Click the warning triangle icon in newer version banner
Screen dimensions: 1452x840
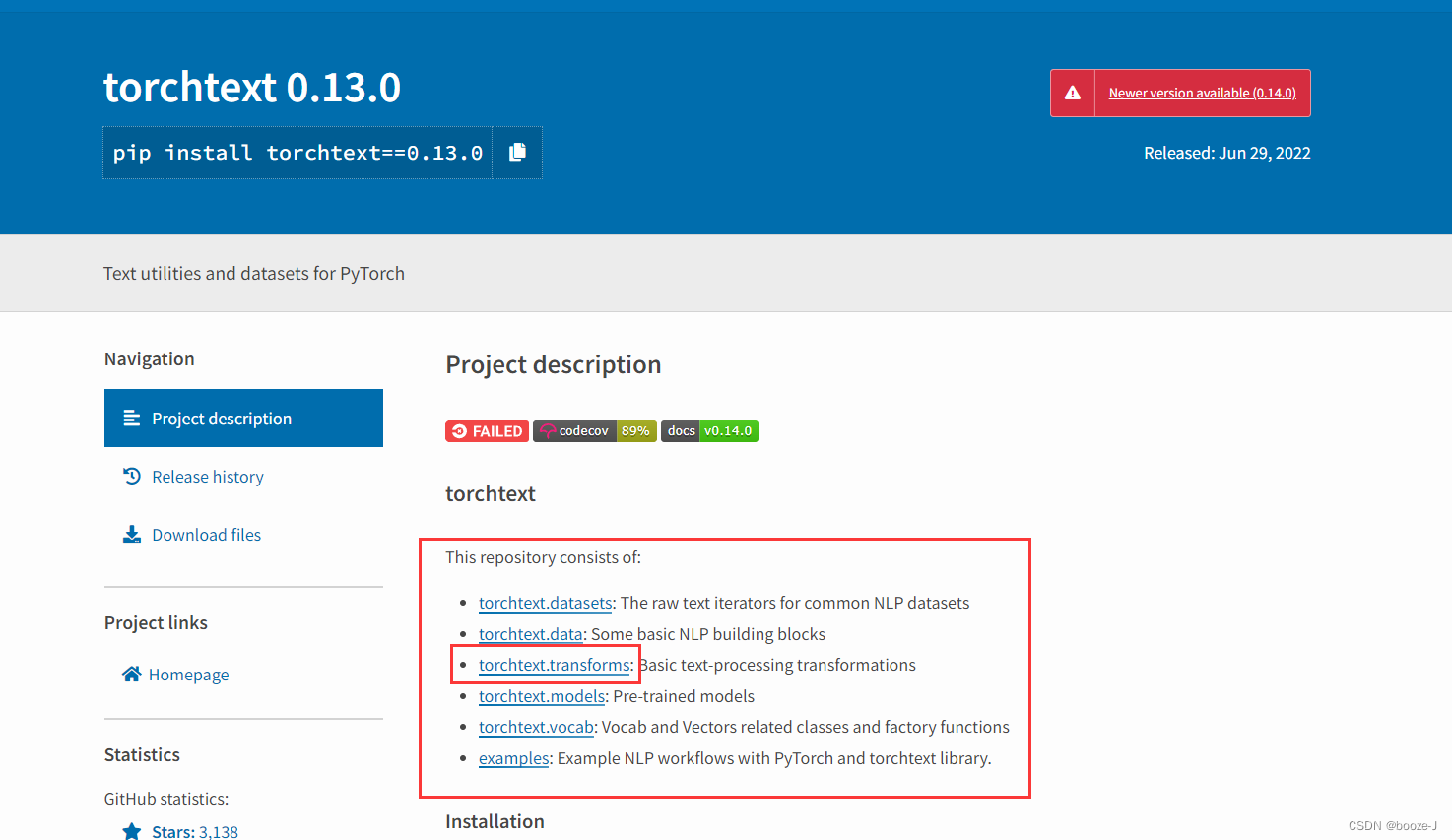pyautogui.click(x=1073, y=92)
